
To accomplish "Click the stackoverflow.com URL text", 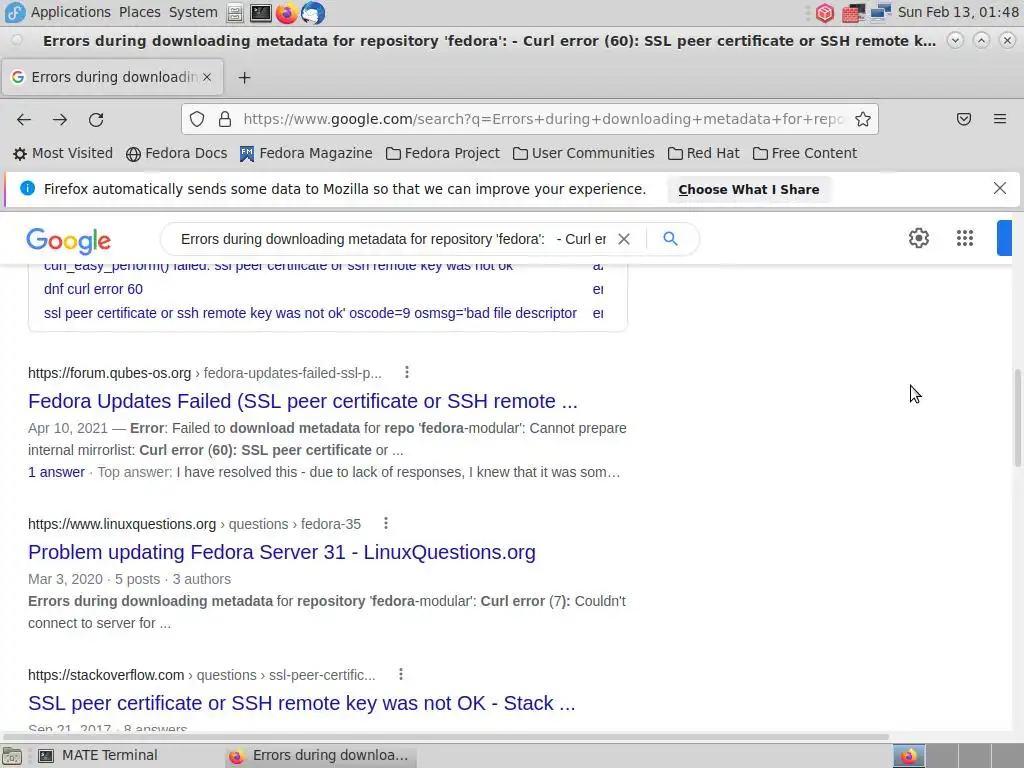I will click(x=106, y=675).
